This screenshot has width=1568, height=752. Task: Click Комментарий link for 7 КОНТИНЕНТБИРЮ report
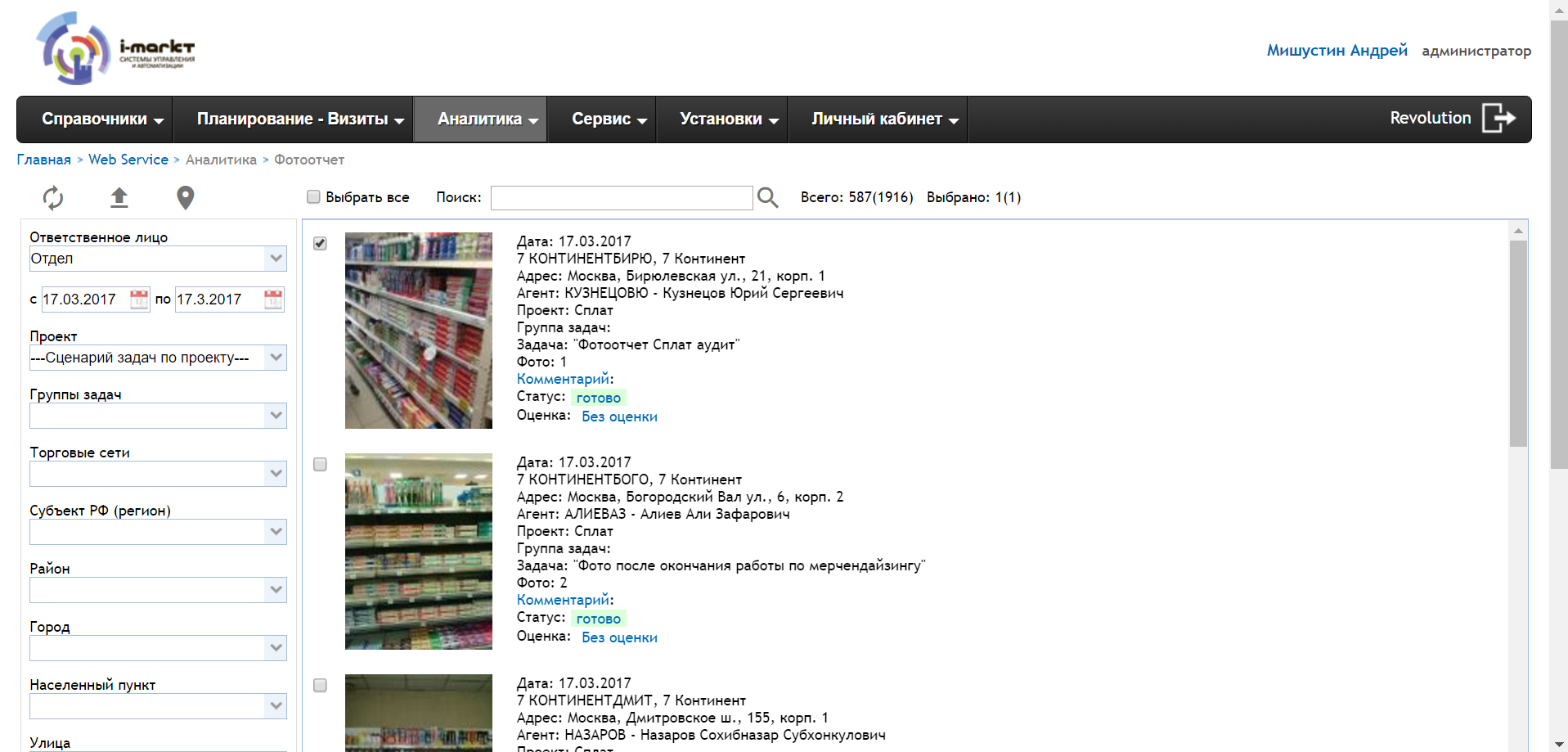(x=564, y=379)
